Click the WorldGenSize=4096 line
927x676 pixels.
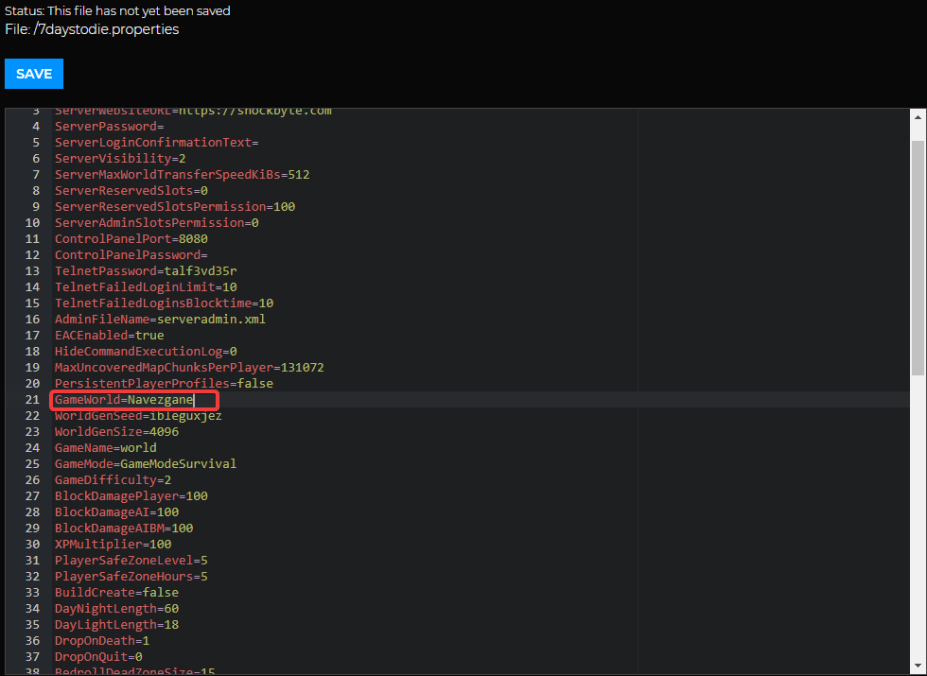(x=116, y=432)
